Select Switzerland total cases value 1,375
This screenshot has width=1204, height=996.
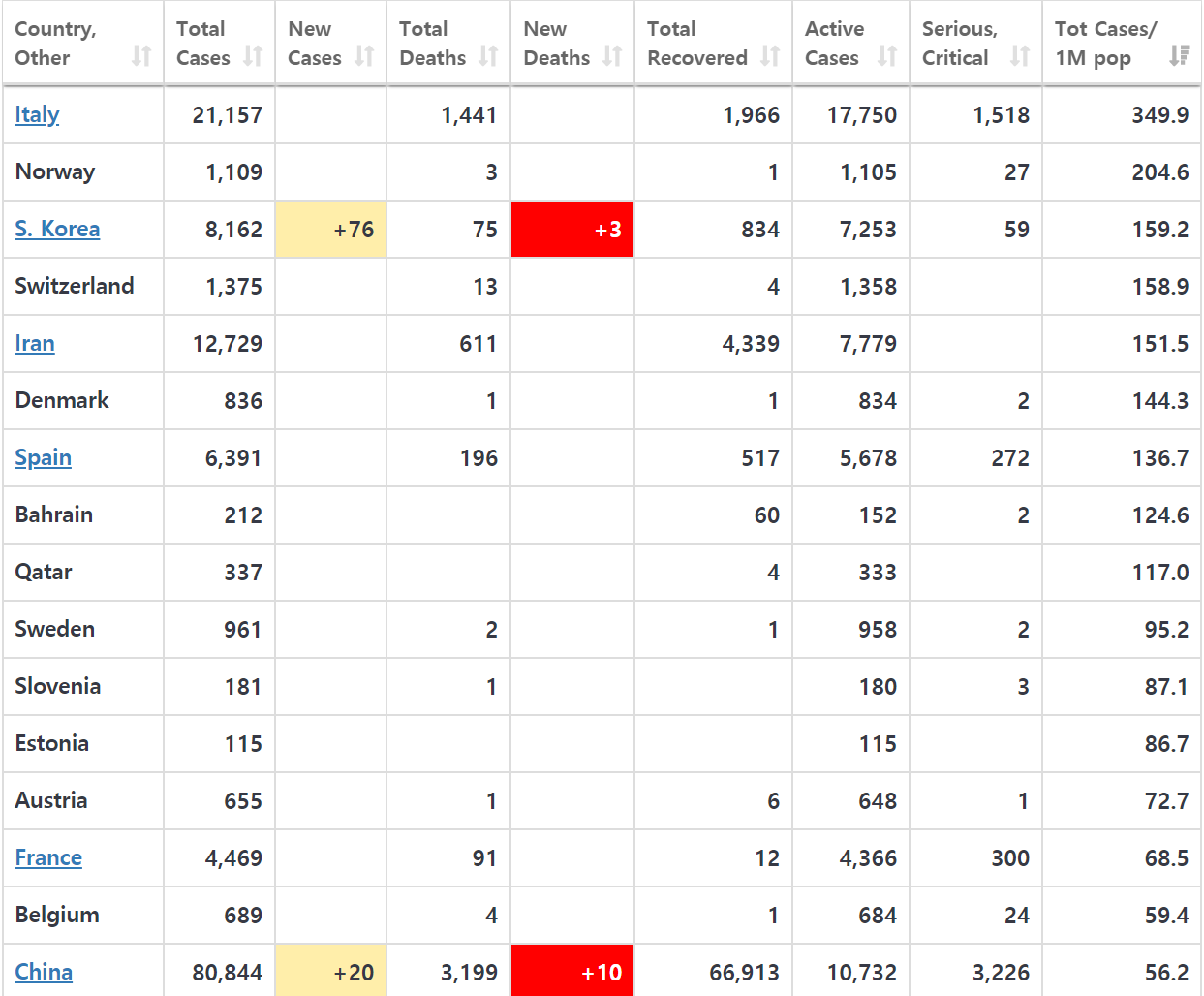tap(234, 287)
